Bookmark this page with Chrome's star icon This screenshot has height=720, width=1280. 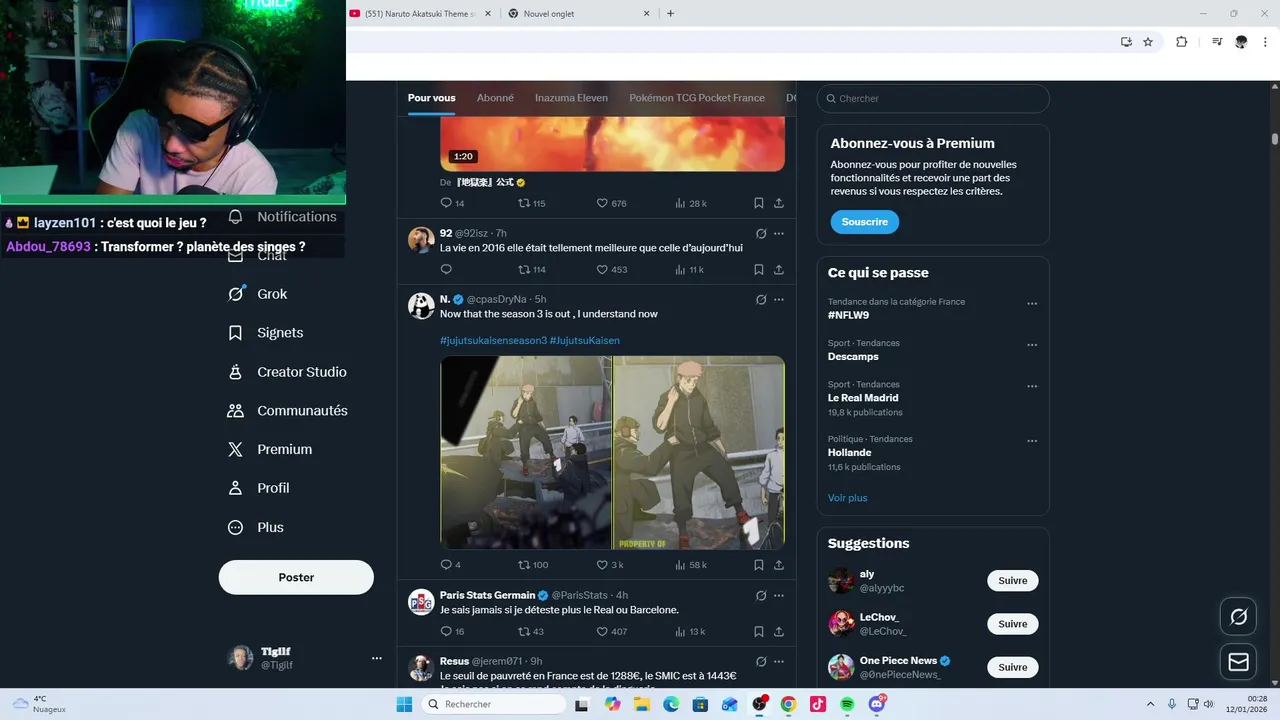(x=1148, y=42)
